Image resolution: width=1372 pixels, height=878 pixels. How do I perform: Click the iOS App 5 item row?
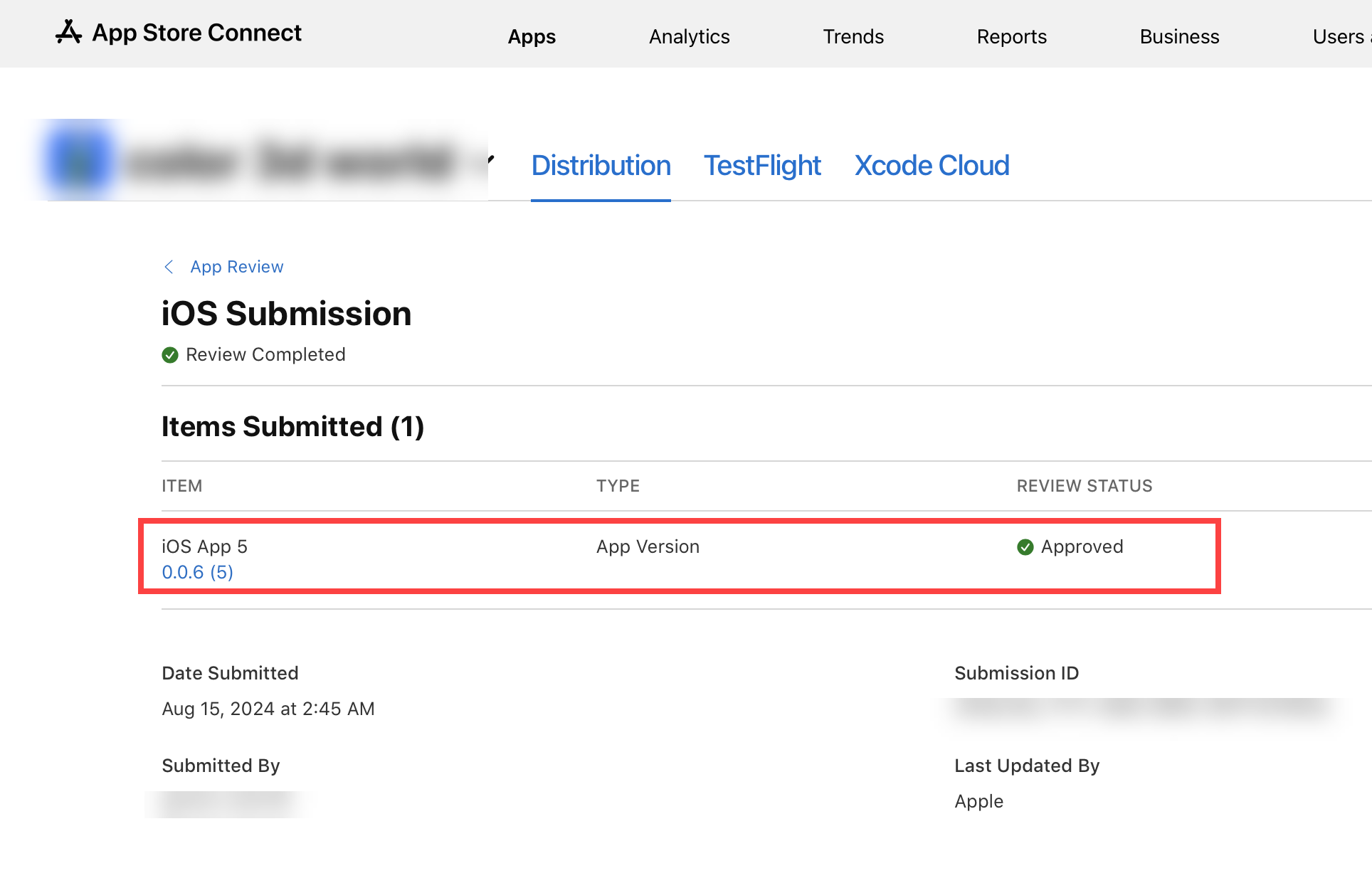[x=205, y=547]
